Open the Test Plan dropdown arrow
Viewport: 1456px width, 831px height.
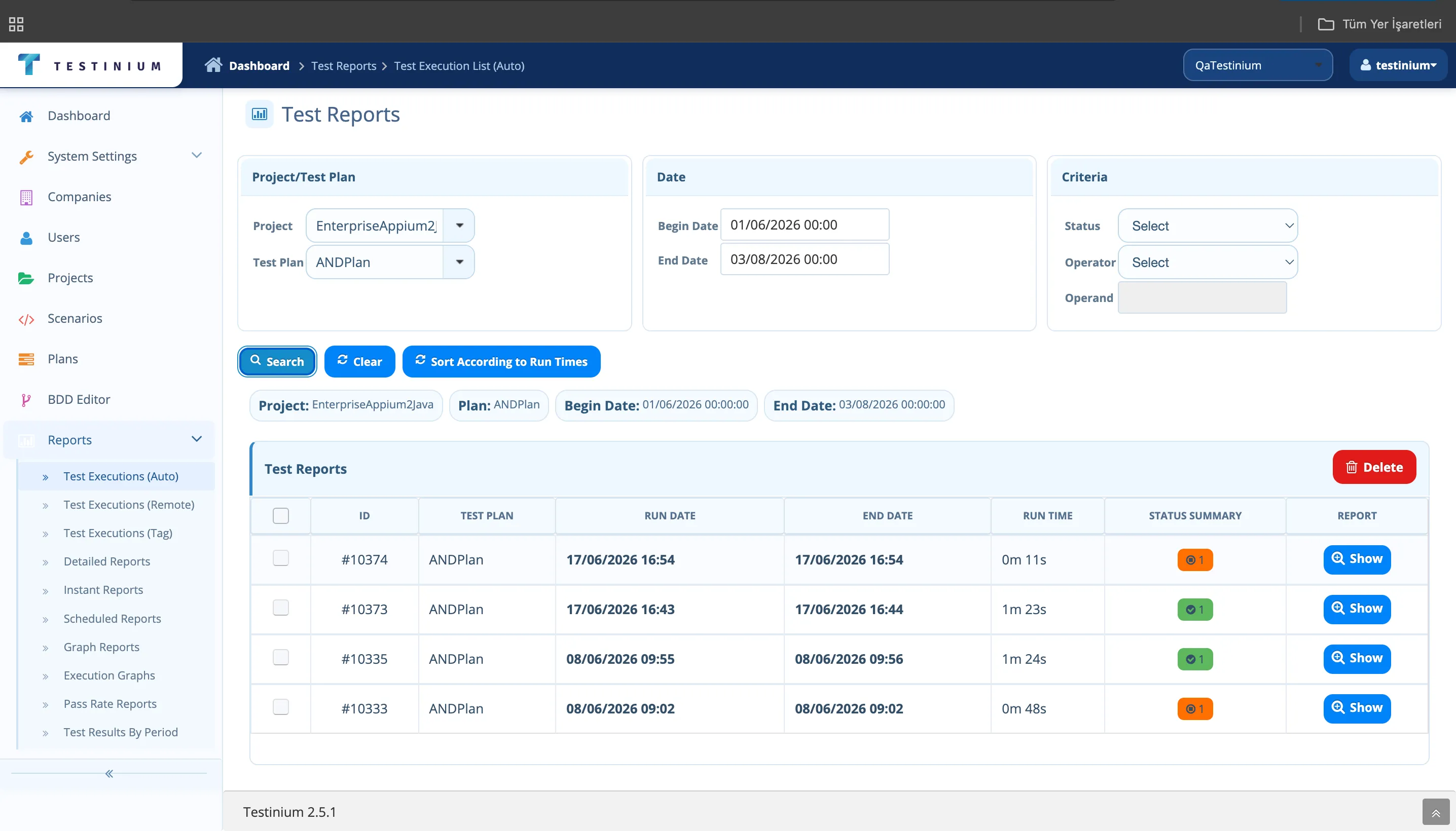tap(459, 262)
